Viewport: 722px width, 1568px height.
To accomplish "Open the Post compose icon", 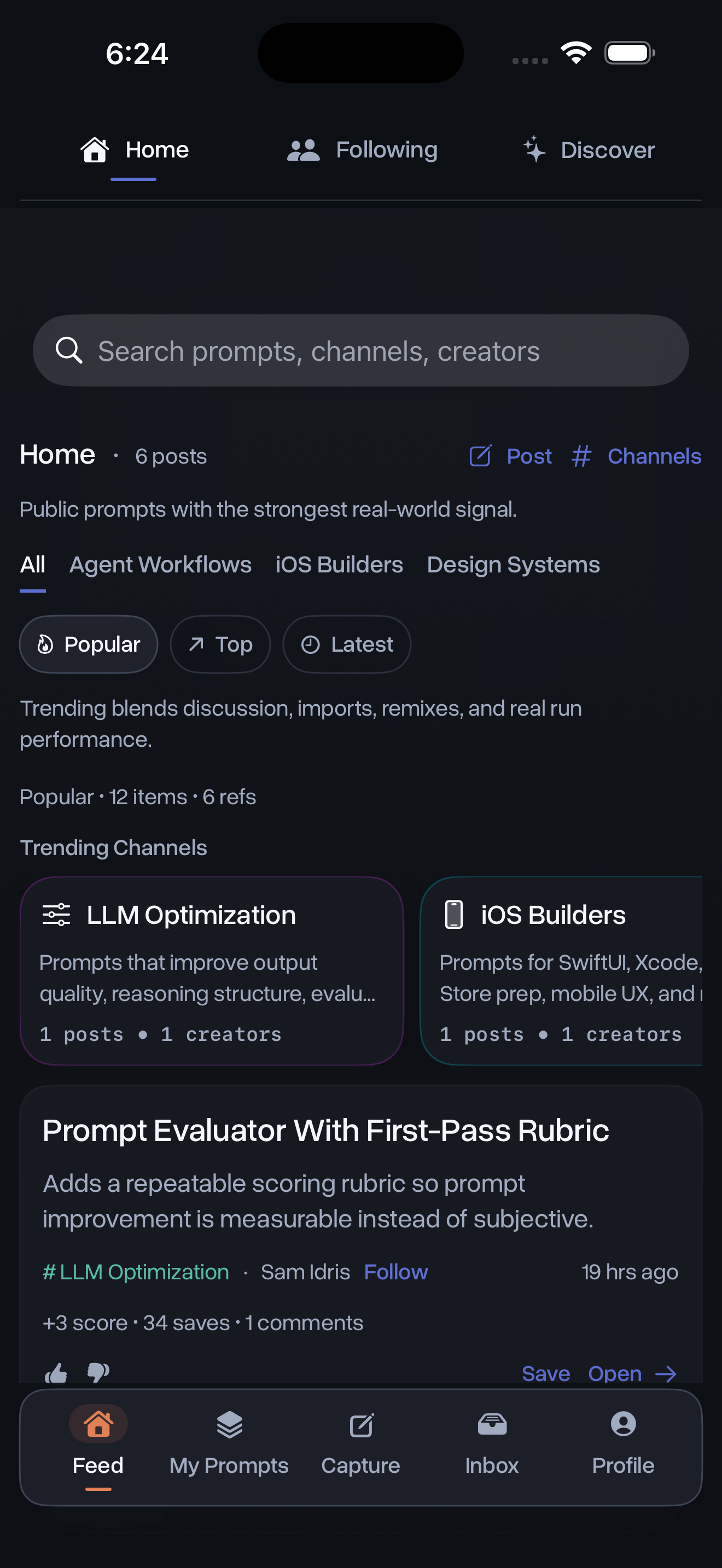I will tap(480, 457).
